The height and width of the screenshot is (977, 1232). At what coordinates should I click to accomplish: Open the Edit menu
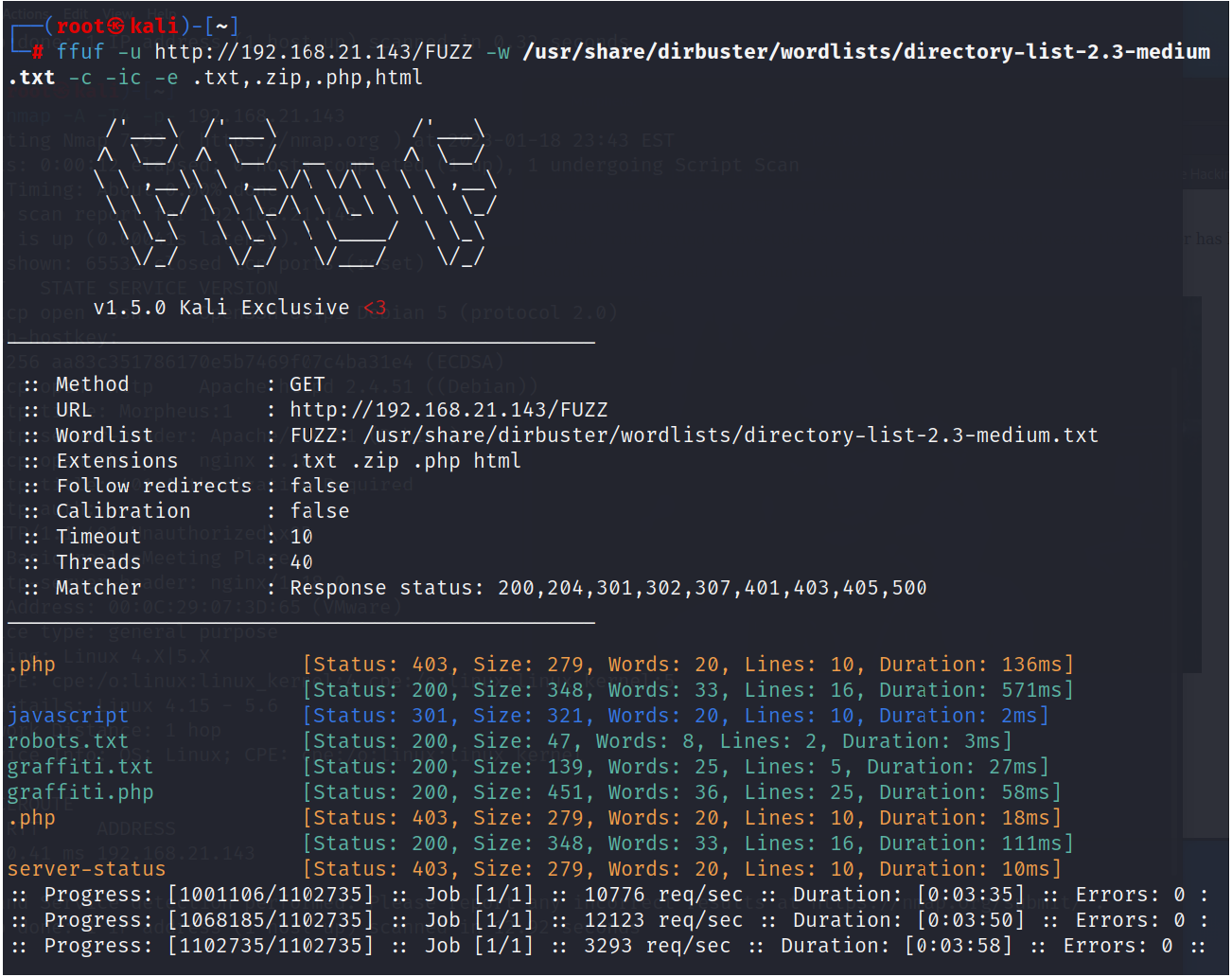[x=75, y=13]
